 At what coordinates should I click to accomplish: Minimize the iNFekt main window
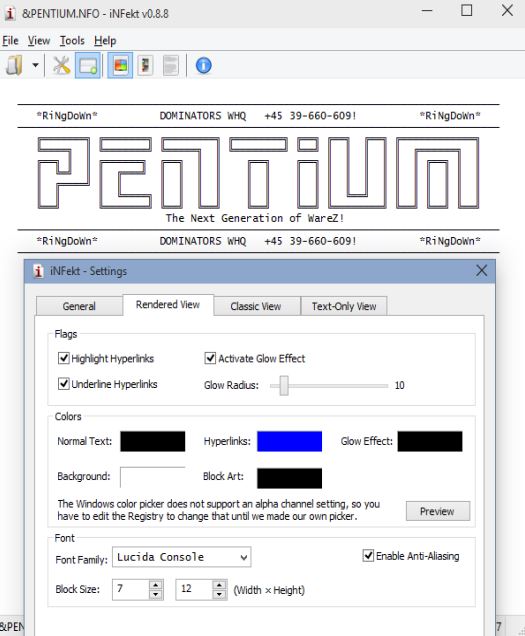(427, 10)
